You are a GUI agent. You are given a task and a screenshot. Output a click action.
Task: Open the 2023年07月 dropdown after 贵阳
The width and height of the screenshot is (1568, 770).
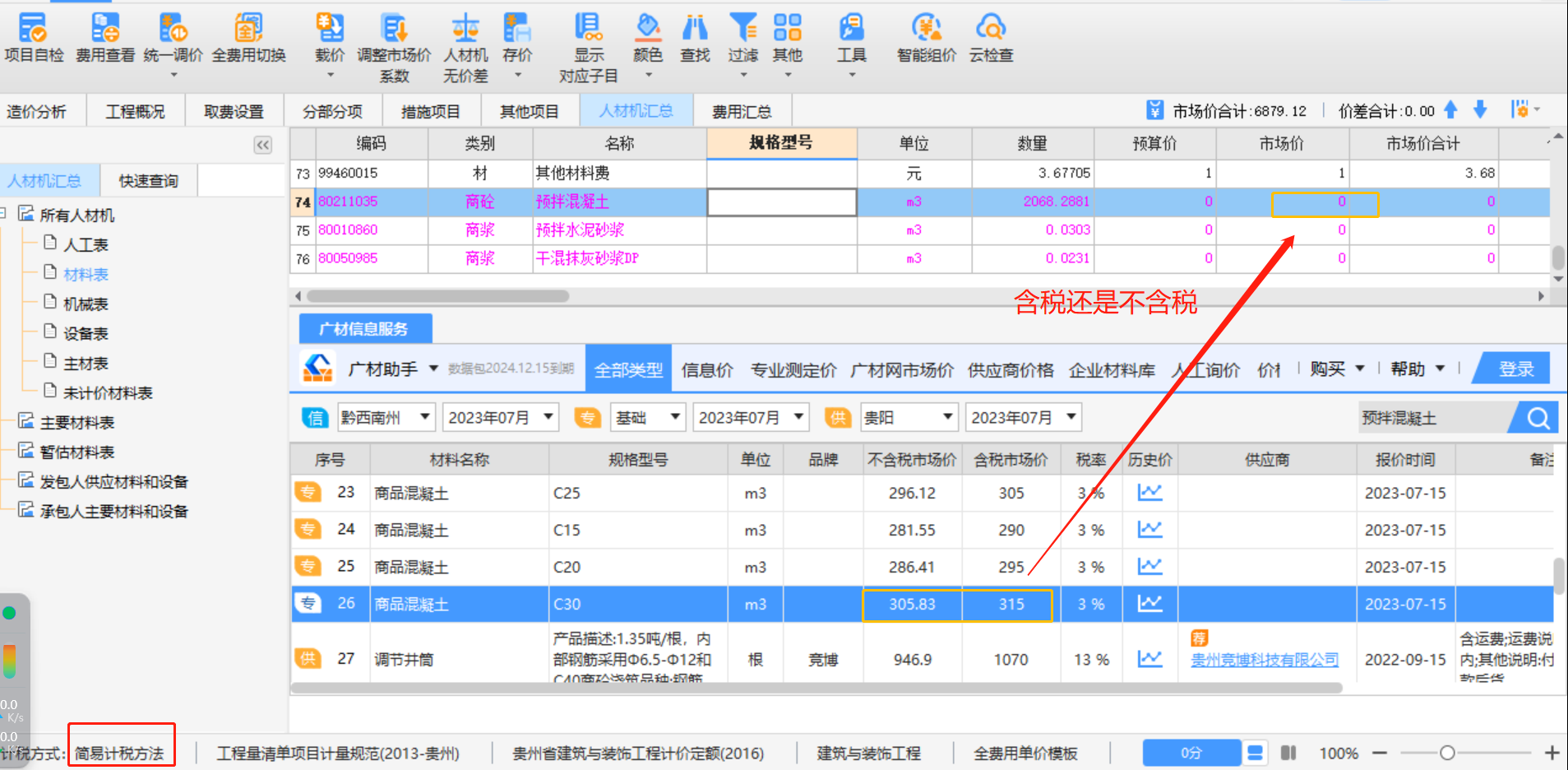click(1023, 418)
